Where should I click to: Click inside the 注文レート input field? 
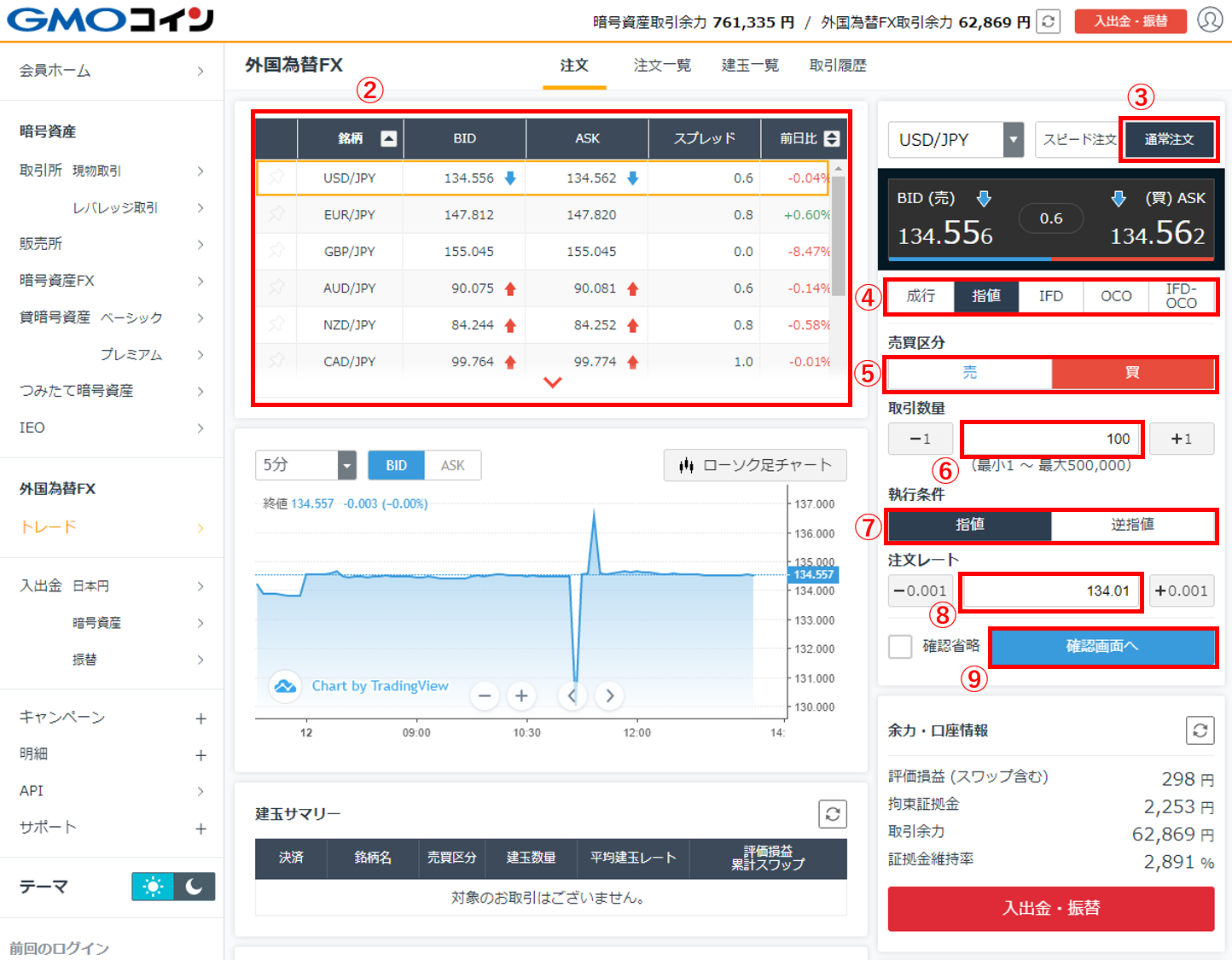(1050, 591)
